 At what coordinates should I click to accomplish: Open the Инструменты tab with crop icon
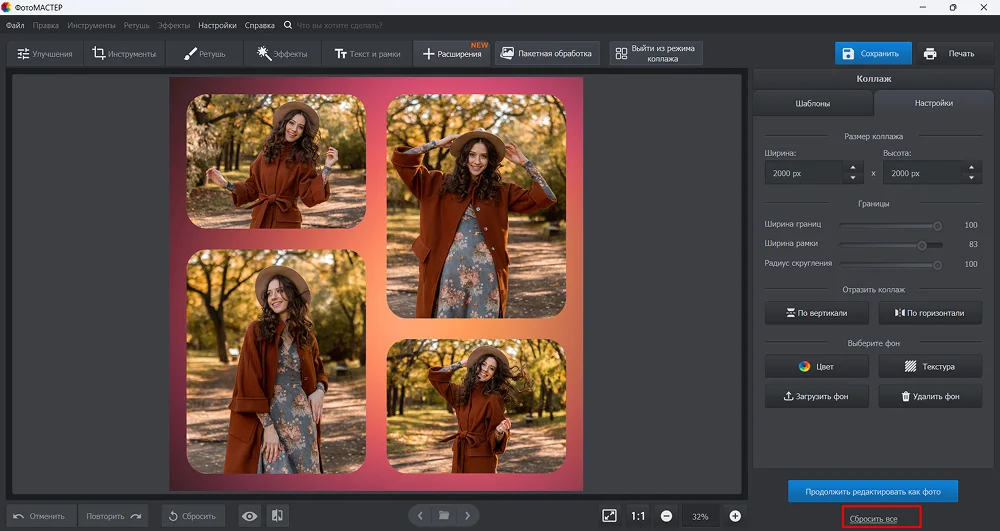(x=124, y=54)
